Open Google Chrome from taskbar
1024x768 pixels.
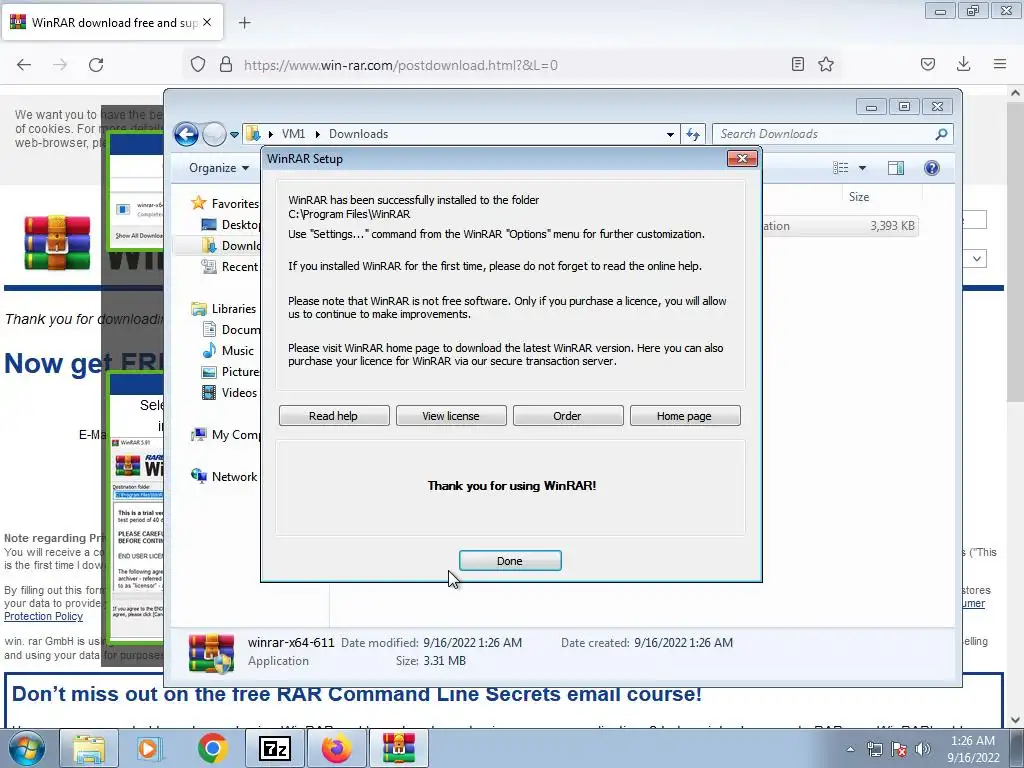coord(212,748)
